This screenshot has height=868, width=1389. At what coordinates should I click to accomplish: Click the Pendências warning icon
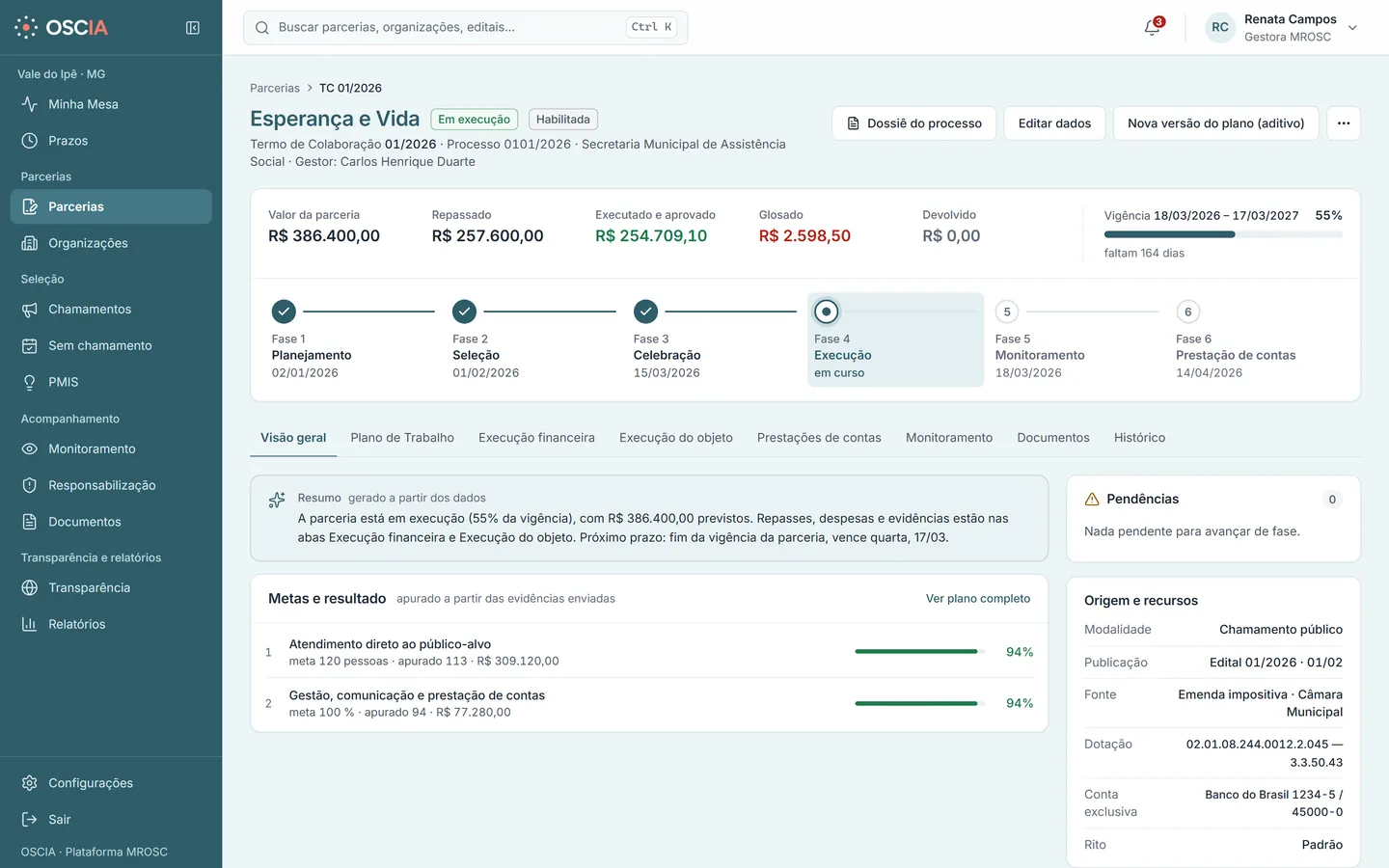1092,500
